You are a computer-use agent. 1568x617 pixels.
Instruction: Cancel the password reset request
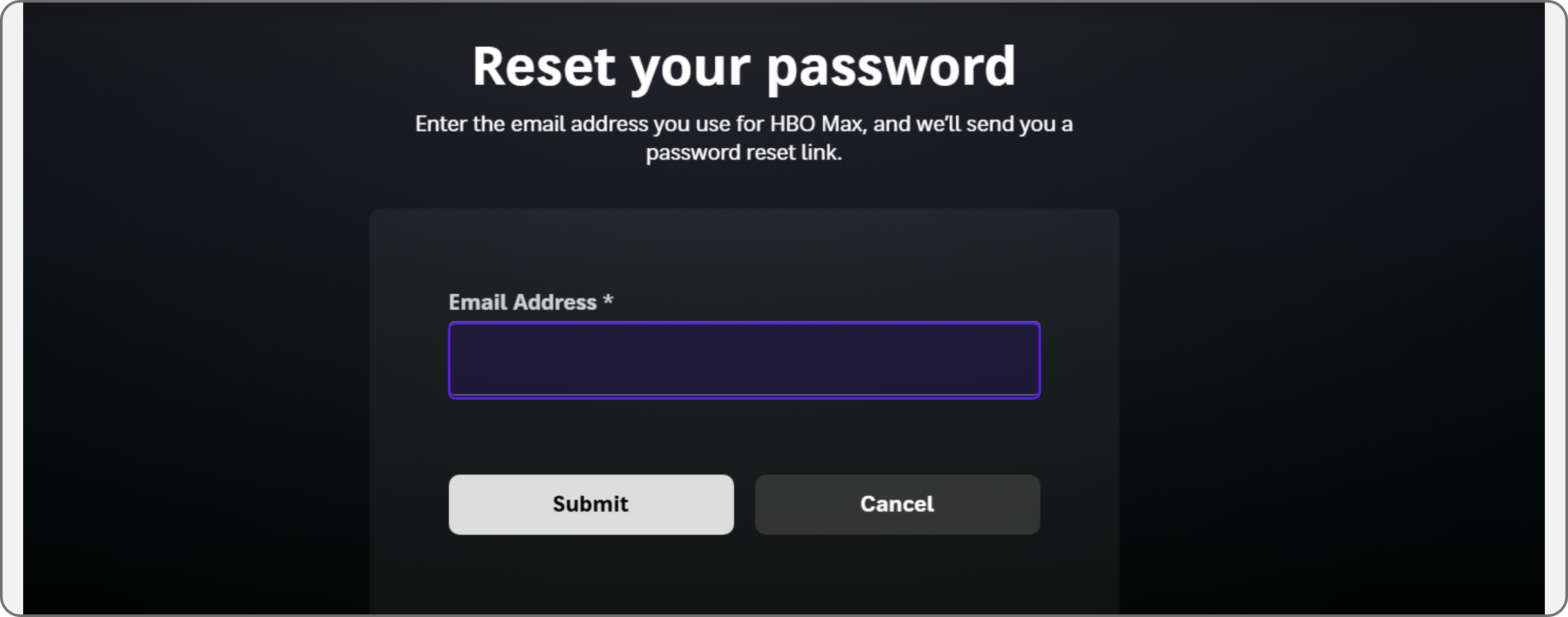point(897,505)
